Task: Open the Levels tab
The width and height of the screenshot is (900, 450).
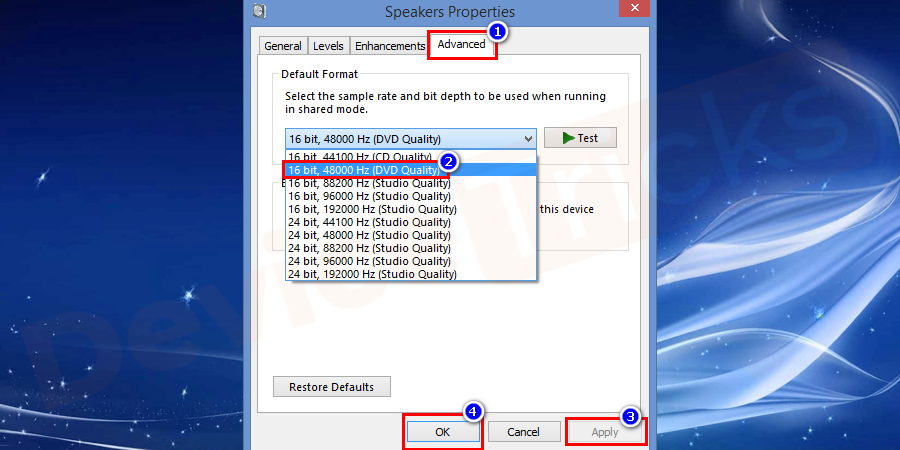Action: 328,46
